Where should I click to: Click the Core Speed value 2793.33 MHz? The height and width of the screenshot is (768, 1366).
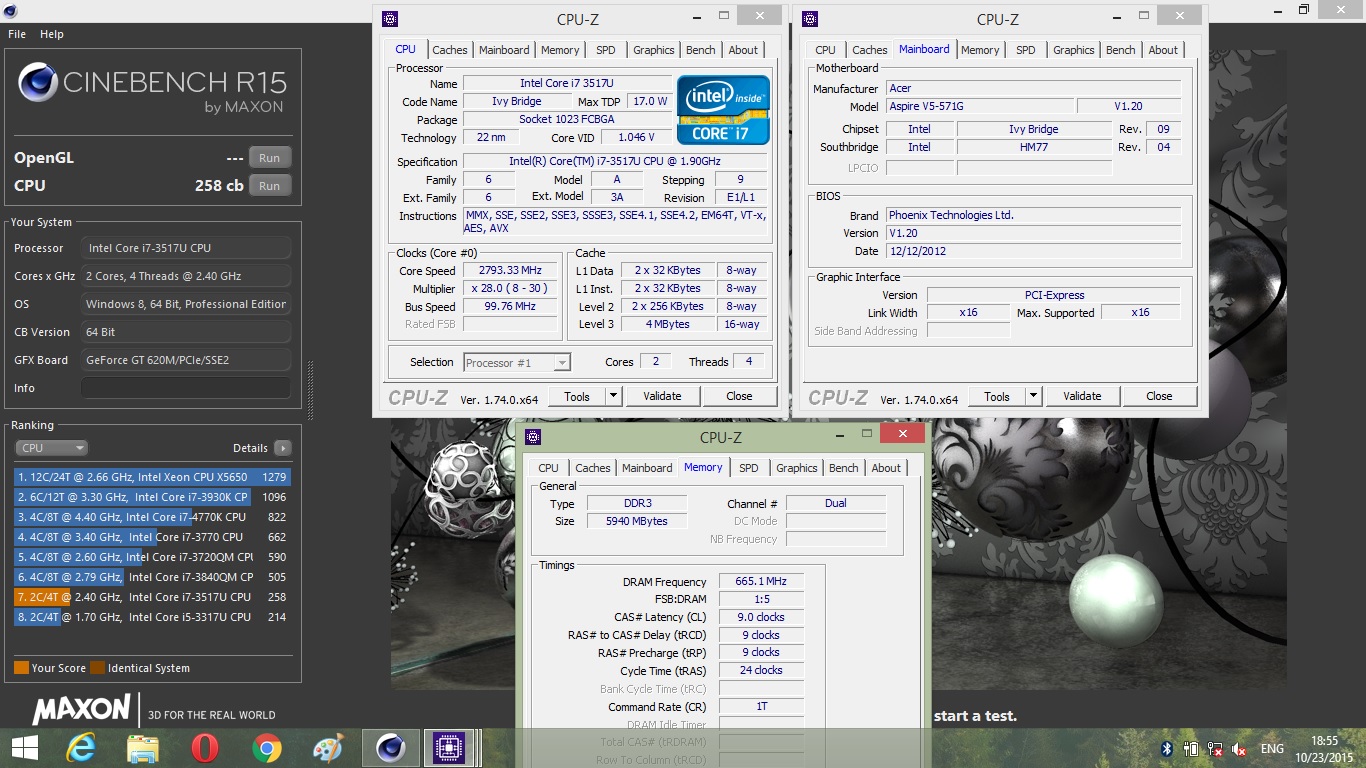coord(510,271)
